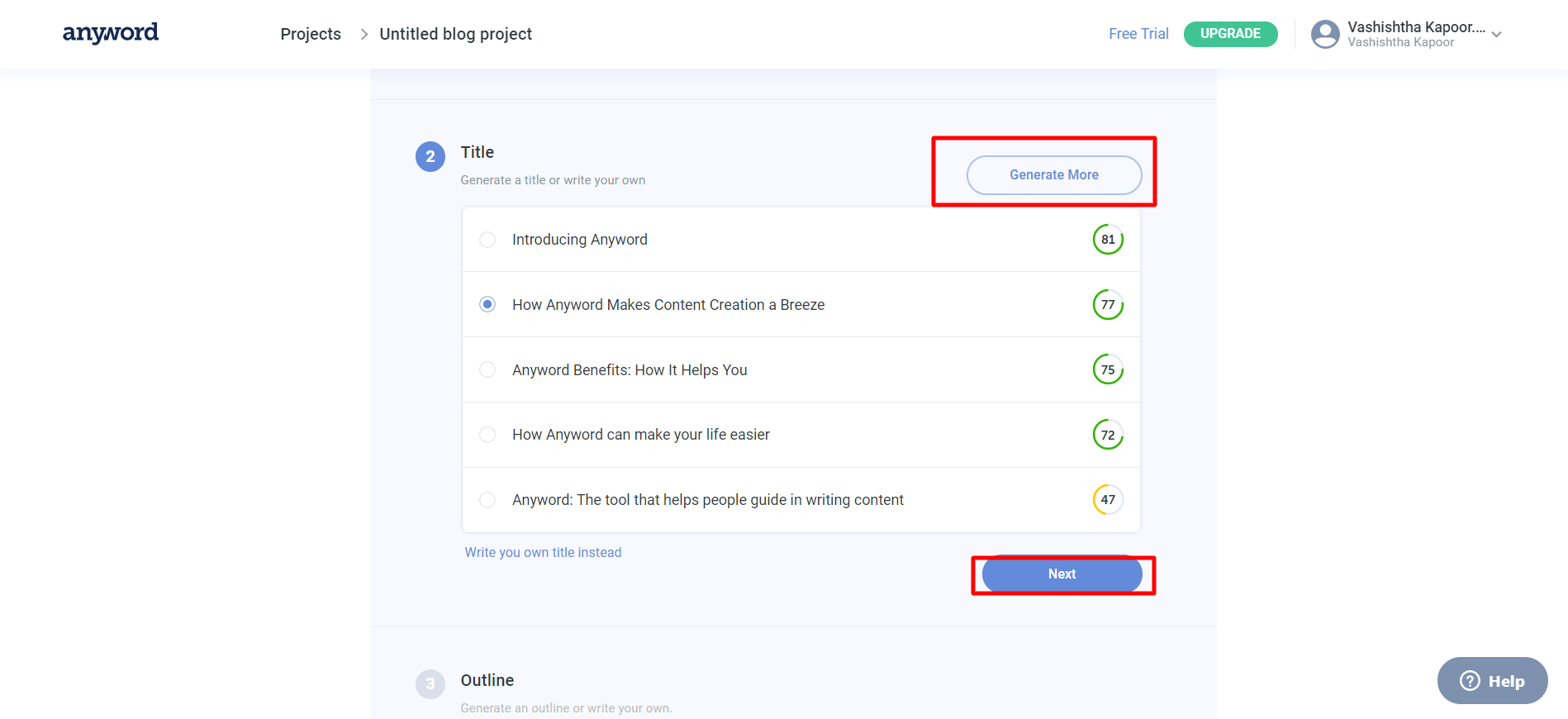Click the Outline section heading
This screenshot has width=1568, height=719.
pyautogui.click(x=487, y=680)
